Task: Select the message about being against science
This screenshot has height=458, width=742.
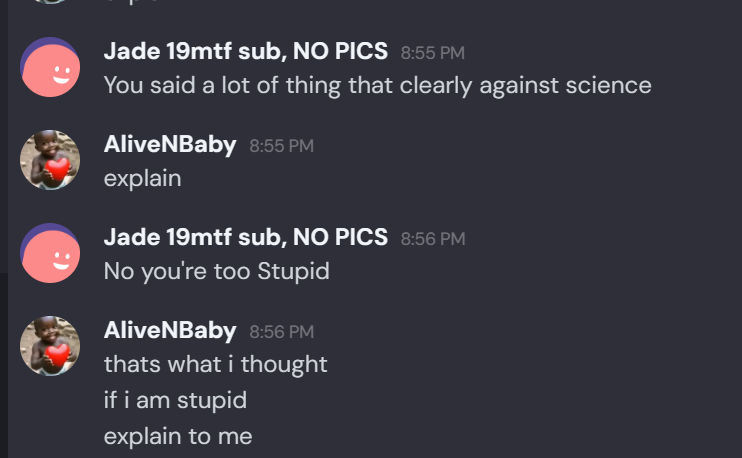Action: tap(377, 85)
